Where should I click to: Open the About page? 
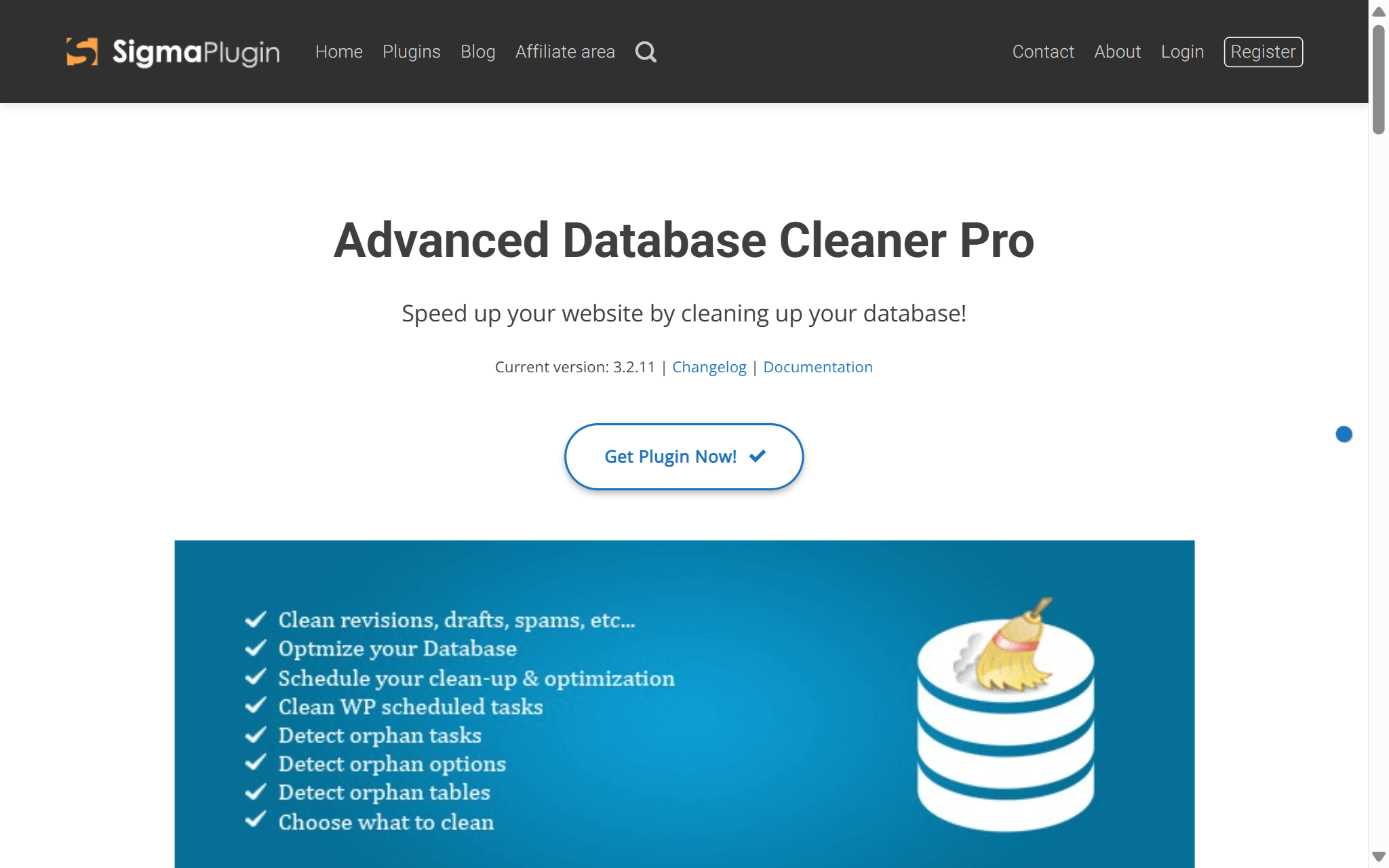point(1117,52)
